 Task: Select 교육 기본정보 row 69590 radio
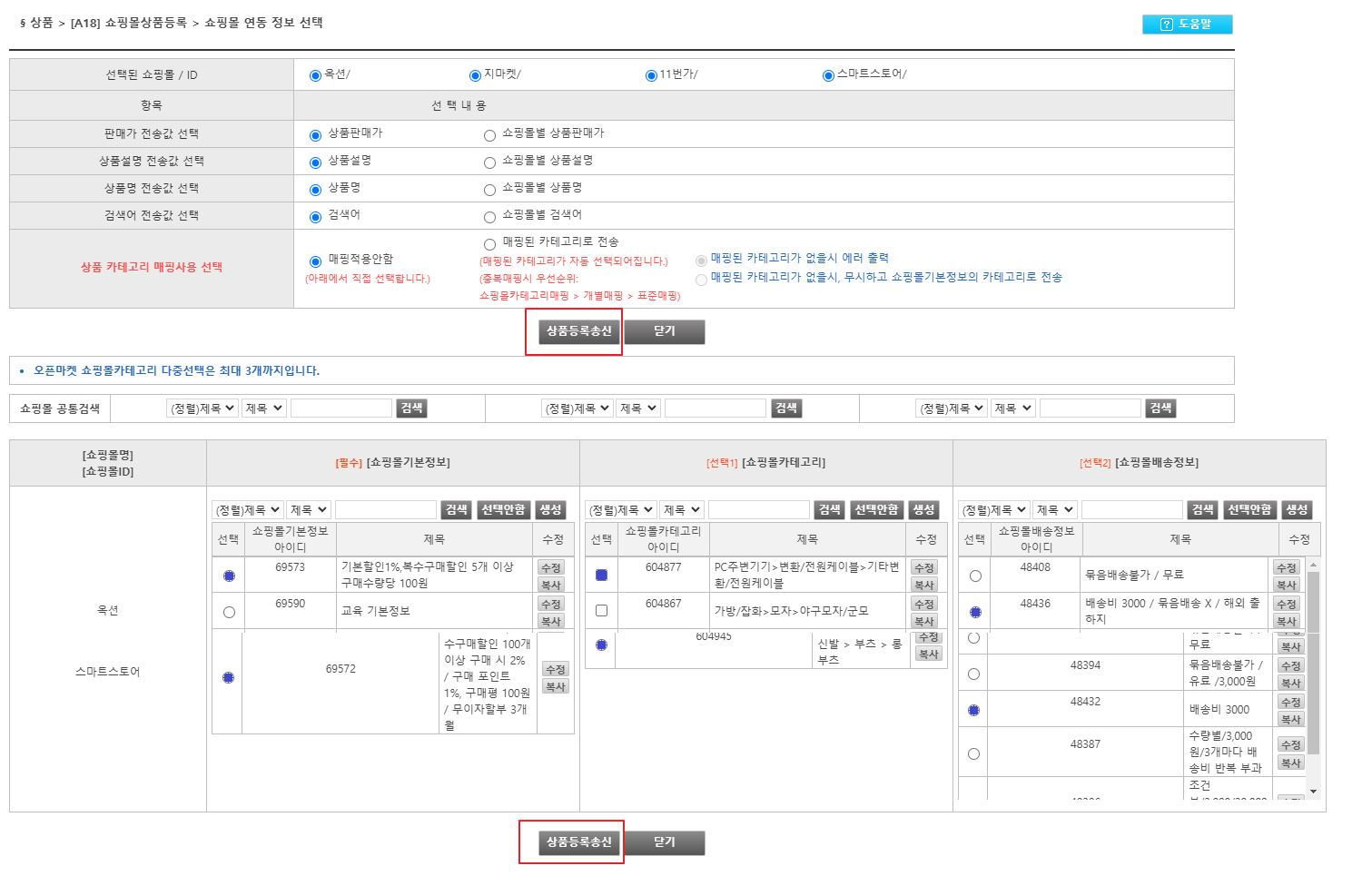229,612
